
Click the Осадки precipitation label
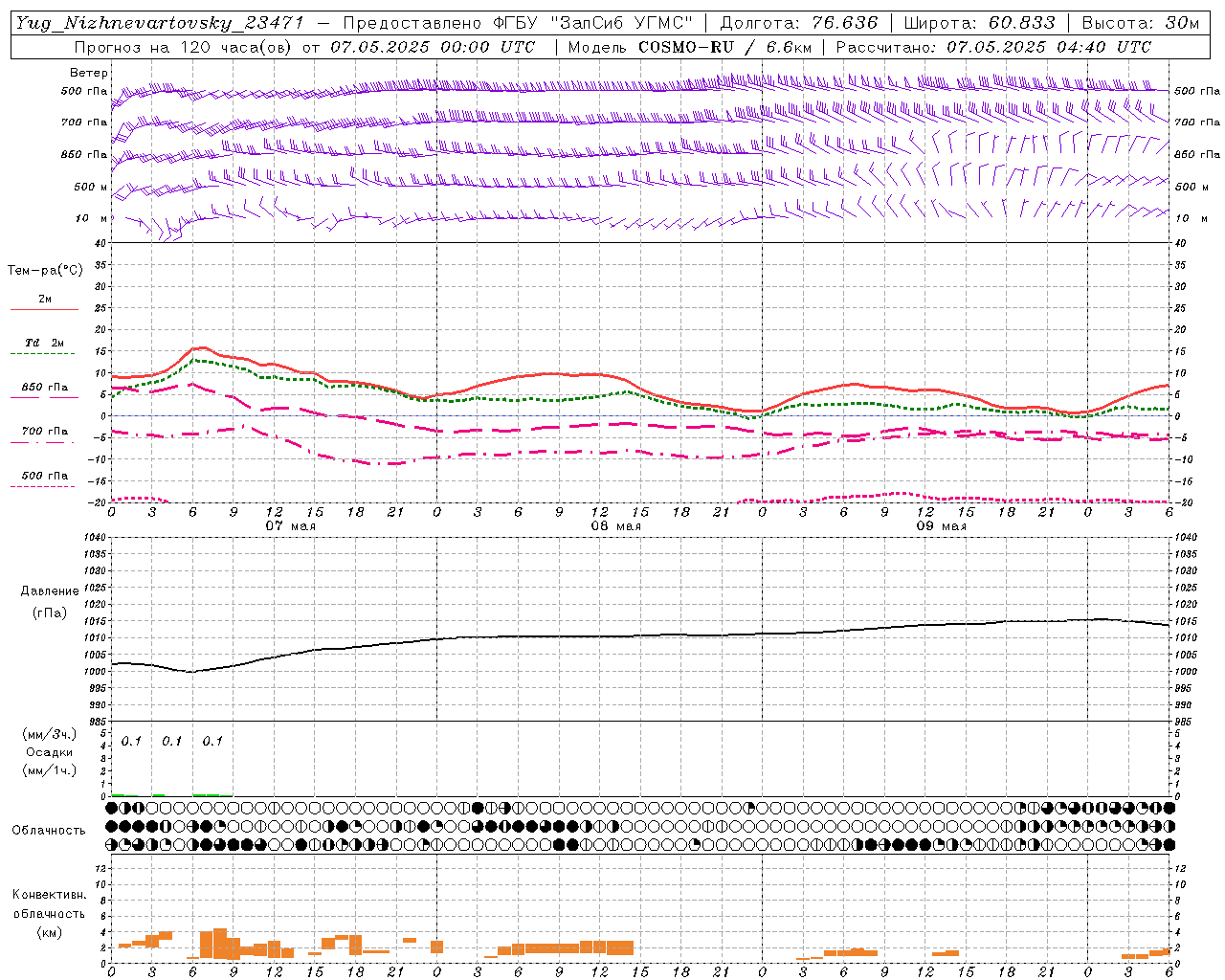[x=50, y=752]
